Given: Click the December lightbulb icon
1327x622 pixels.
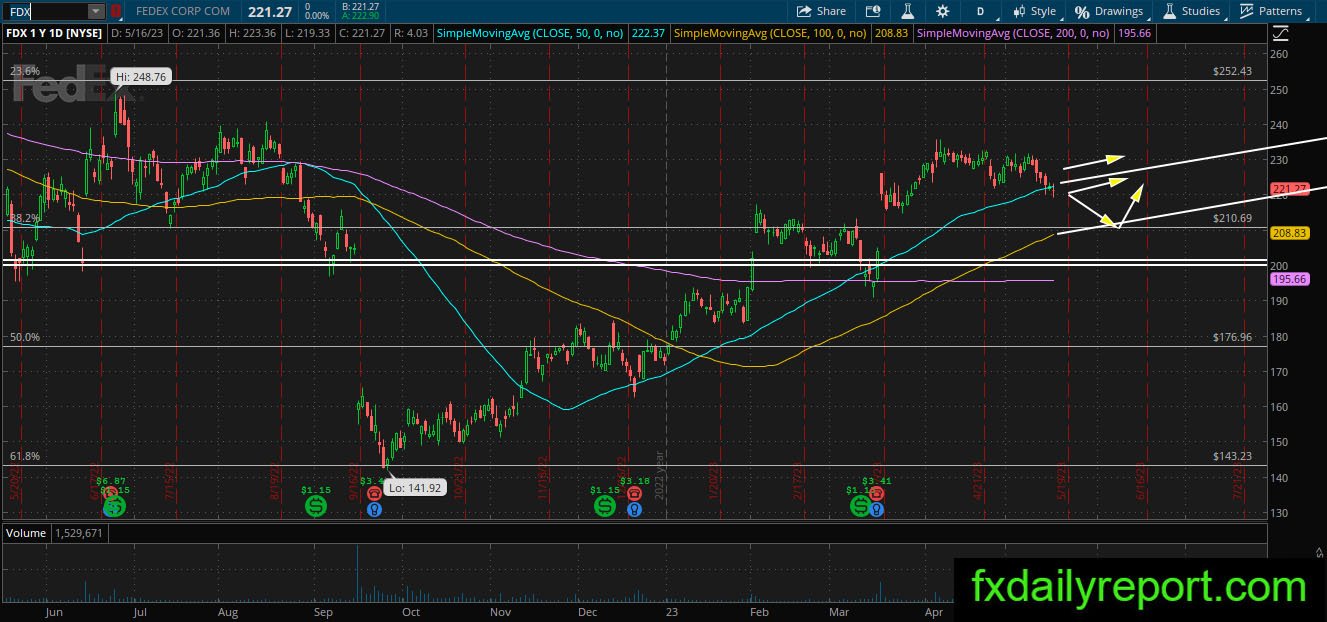Looking at the screenshot, I should point(633,509).
